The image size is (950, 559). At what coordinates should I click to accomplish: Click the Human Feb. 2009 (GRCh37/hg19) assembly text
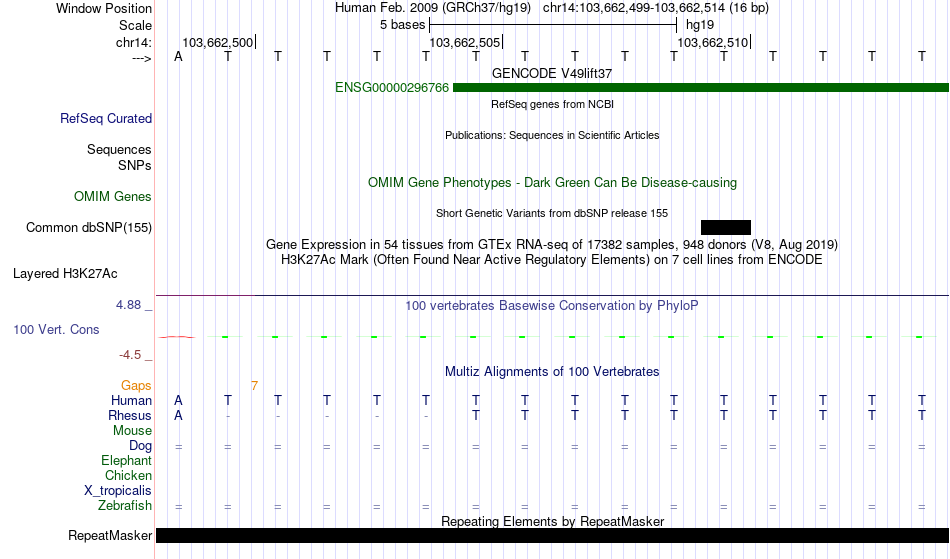[433, 8]
